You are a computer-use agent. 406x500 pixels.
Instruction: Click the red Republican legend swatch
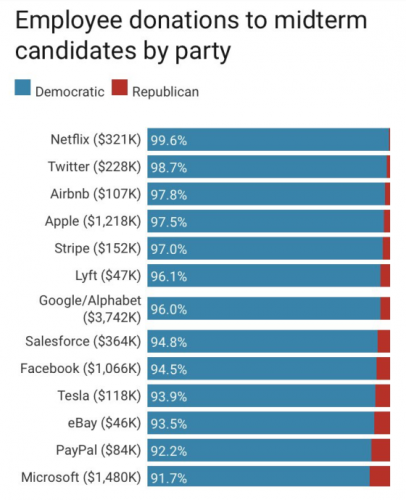(120, 87)
